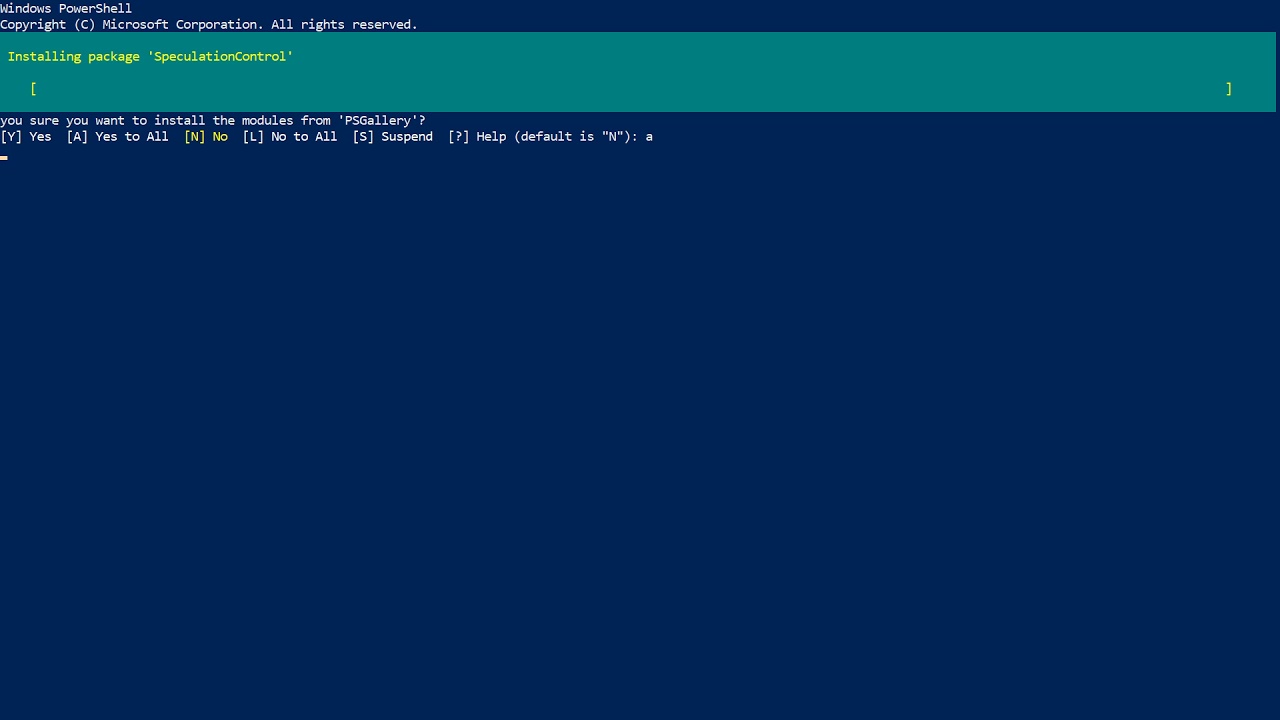
Task: Select the "[S] Suspend" prompt option
Action: pyautogui.click(x=392, y=137)
